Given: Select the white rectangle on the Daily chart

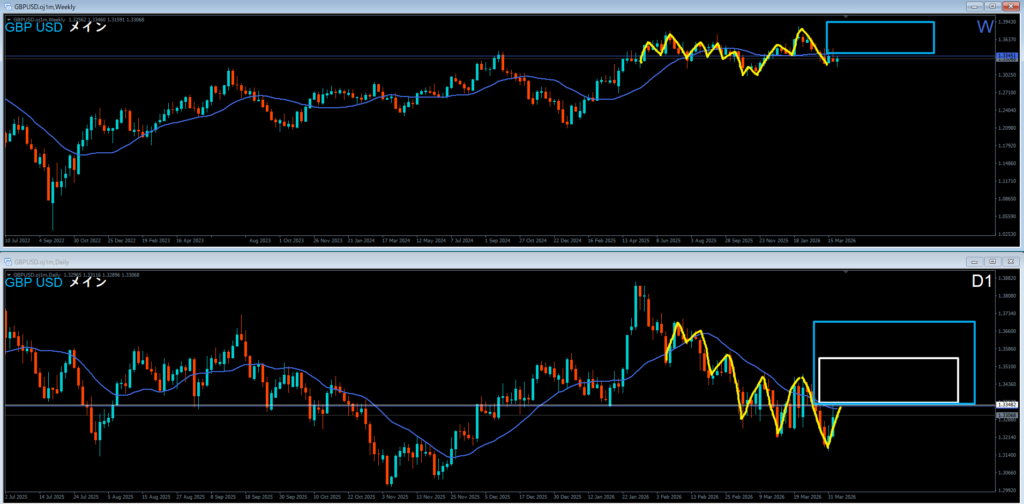Looking at the screenshot, I should click(x=888, y=358).
